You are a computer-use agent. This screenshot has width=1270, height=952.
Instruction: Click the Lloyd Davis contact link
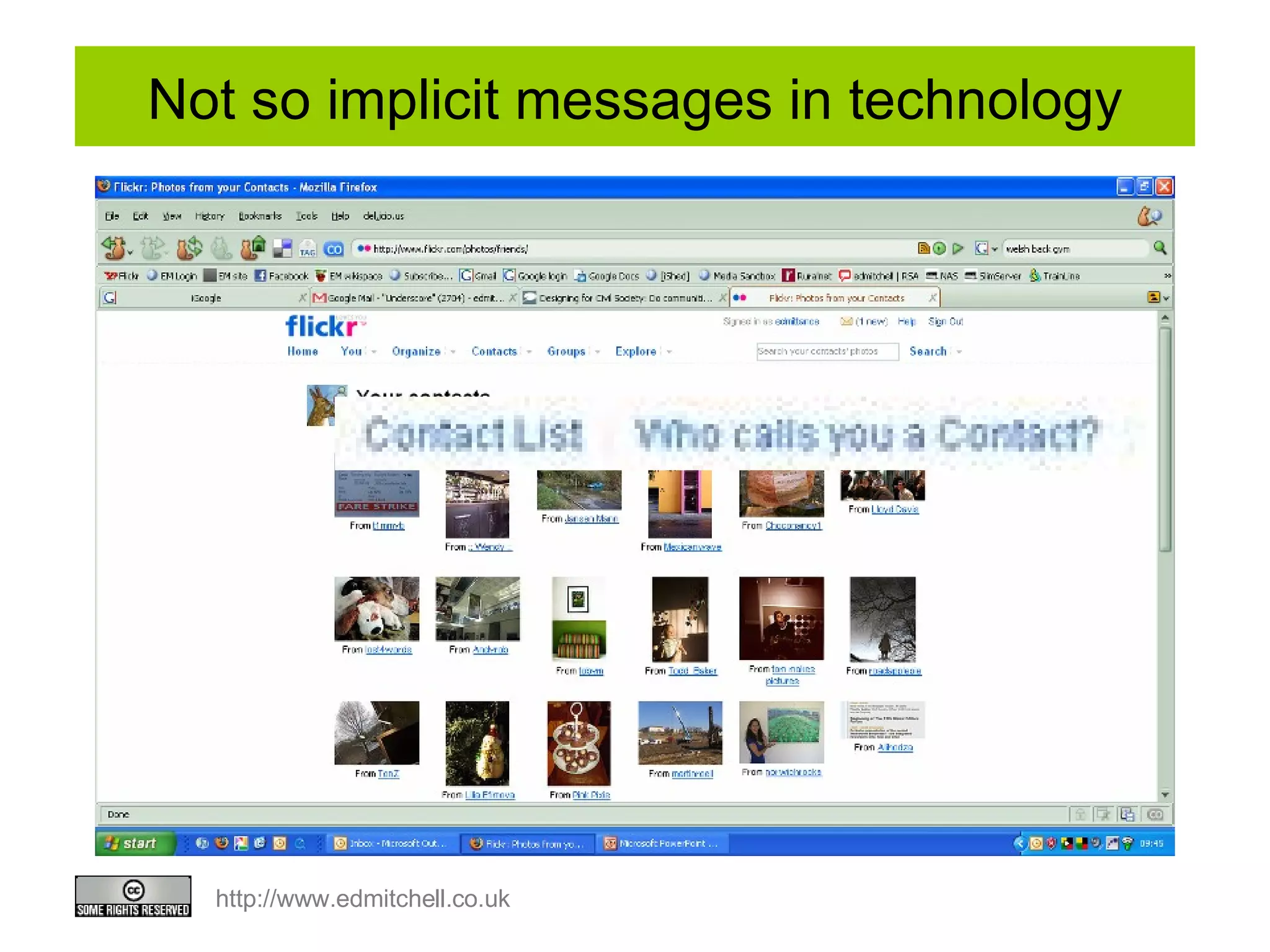coord(895,509)
